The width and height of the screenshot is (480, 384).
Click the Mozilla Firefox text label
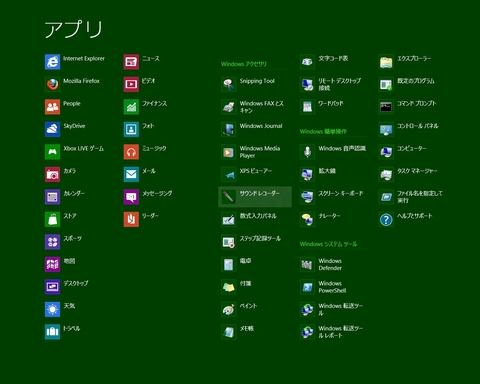[81, 81]
